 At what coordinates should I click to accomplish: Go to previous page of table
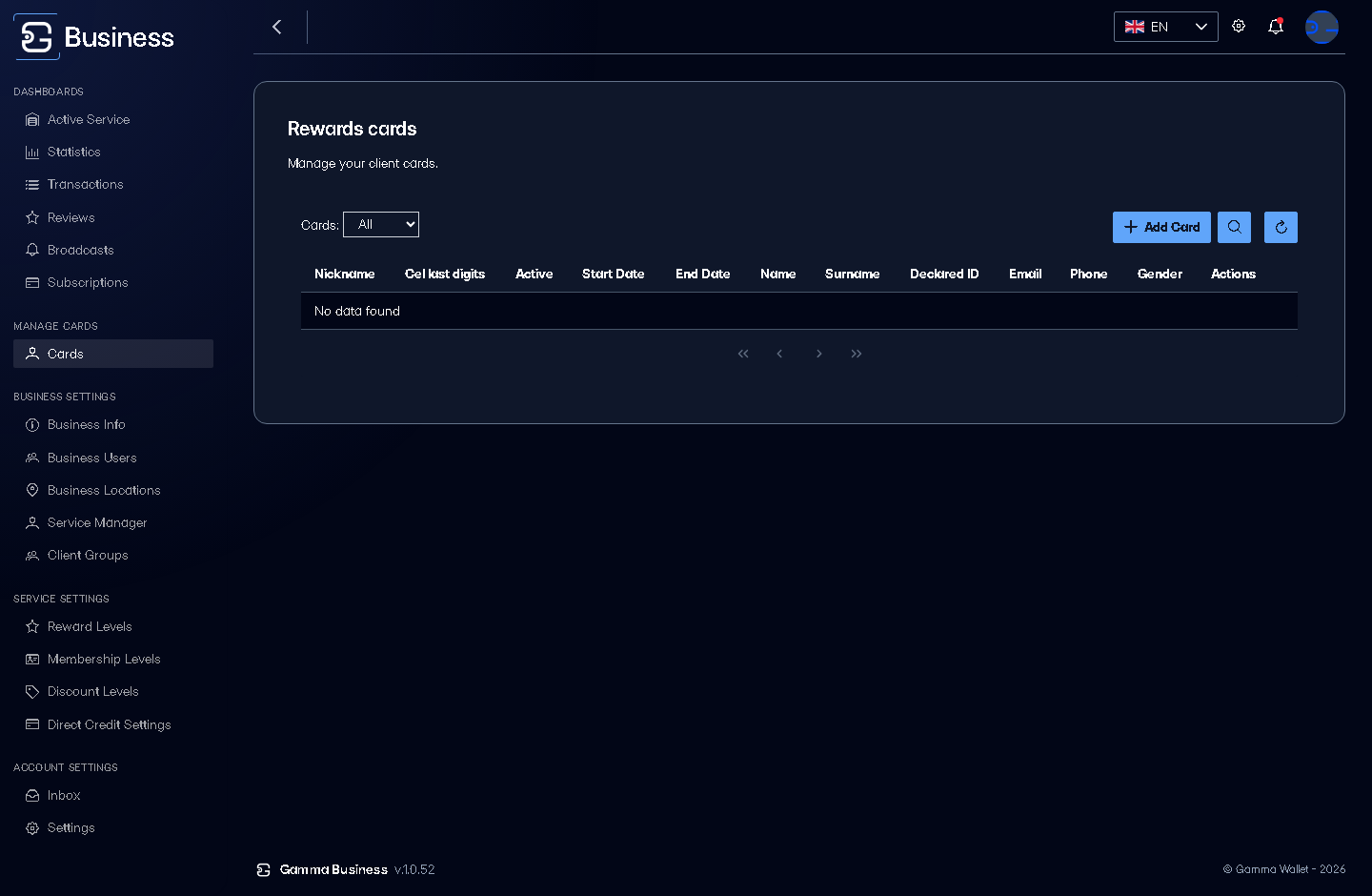pos(779,354)
